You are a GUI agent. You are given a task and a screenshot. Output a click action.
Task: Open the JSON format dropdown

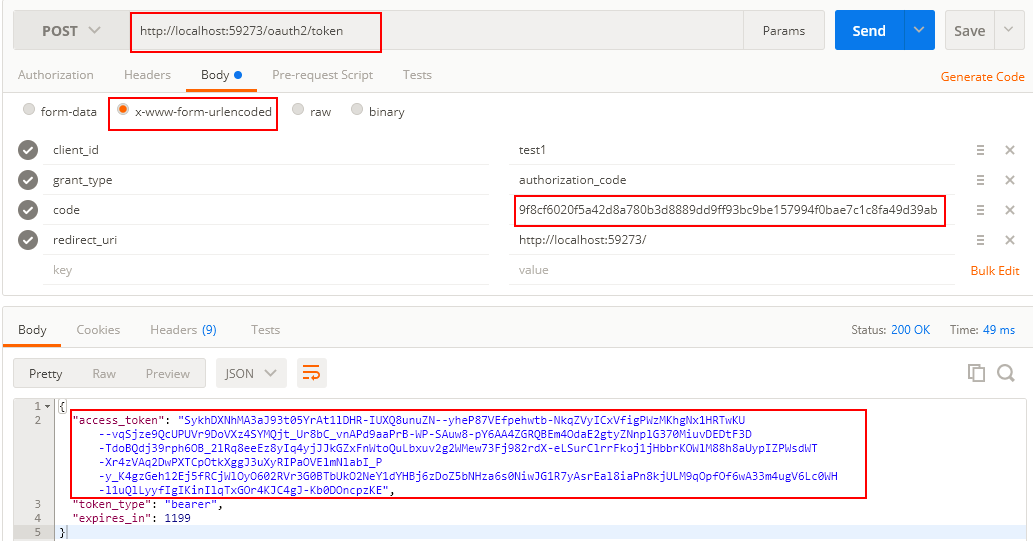(x=251, y=374)
